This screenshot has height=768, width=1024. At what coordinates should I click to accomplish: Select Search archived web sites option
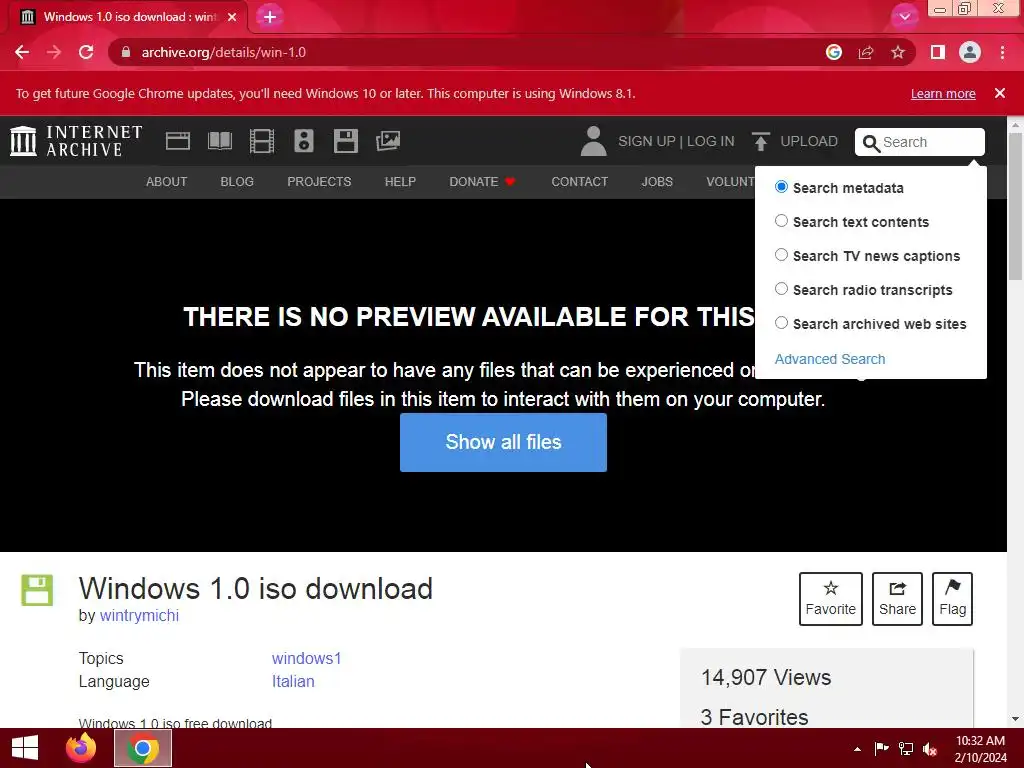pyautogui.click(x=781, y=323)
